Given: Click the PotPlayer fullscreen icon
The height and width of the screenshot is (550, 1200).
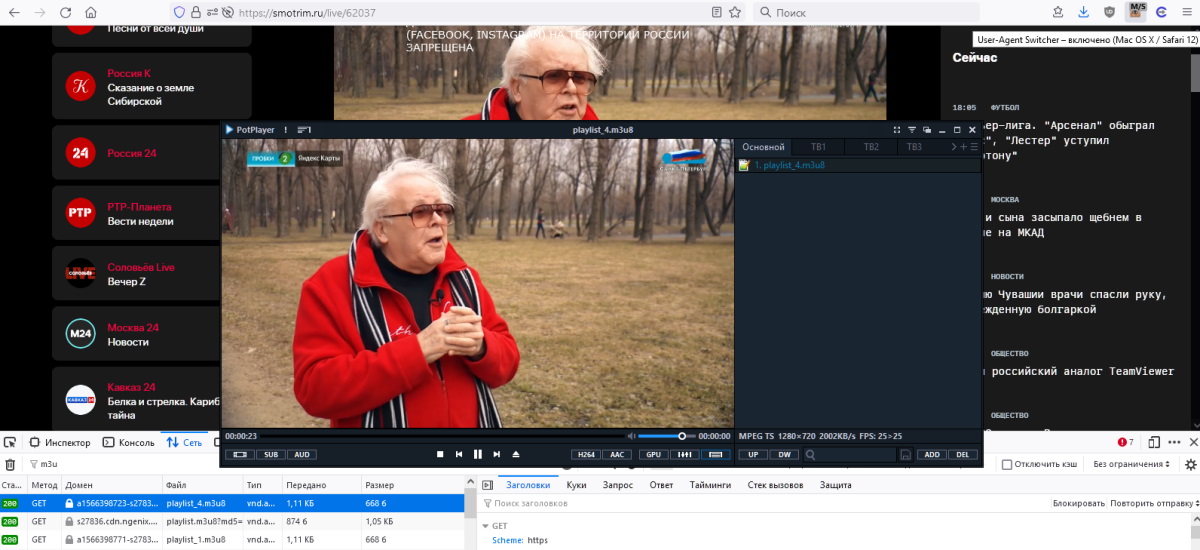Looking at the screenshot, I should point(897,130).
